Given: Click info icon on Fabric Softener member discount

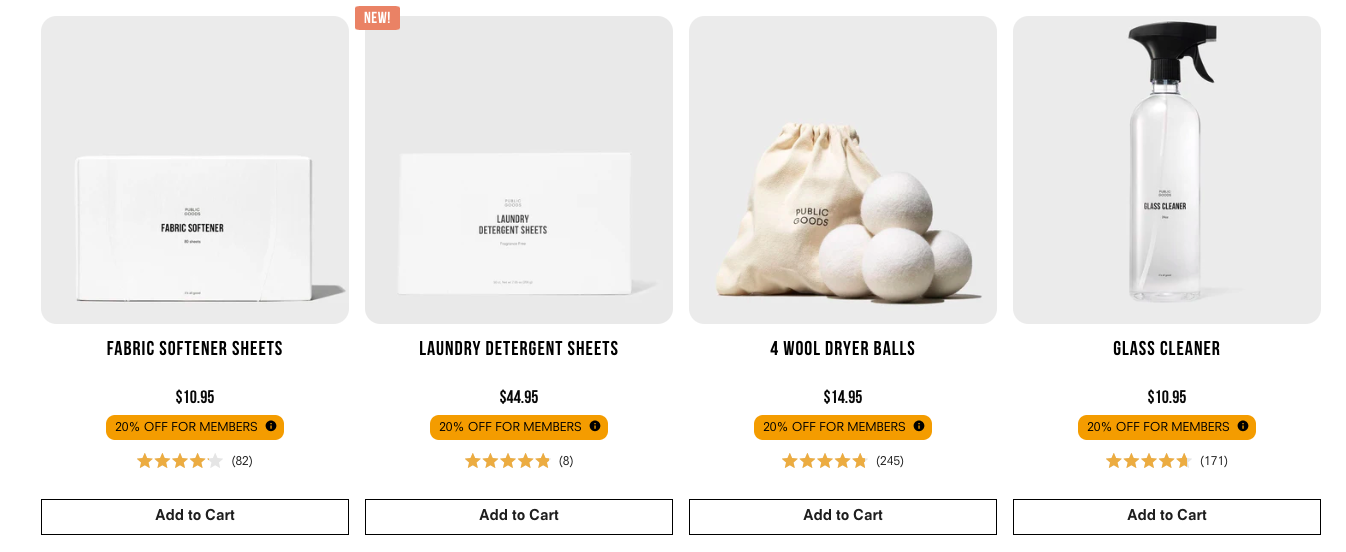Looking at the screenshot, I should click(x=271, y=426).
